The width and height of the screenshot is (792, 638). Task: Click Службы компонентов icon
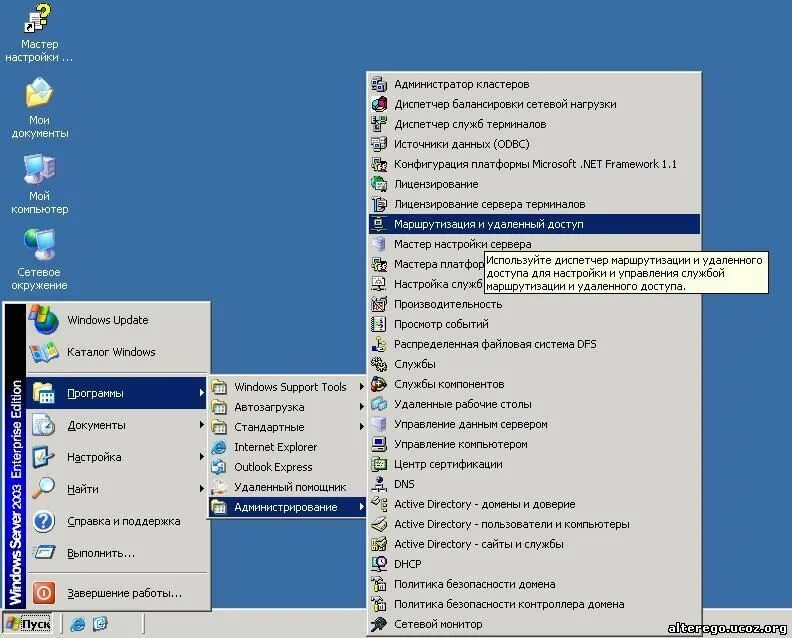(x=379, y=384)
